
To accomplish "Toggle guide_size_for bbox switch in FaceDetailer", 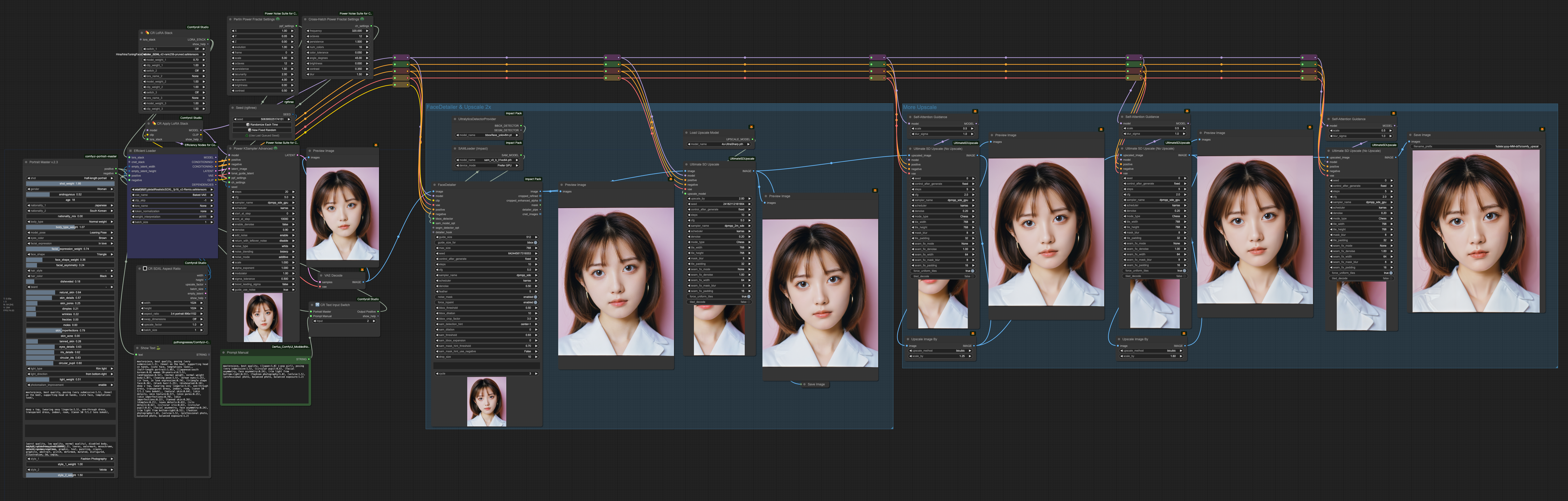I will coord(536,243).
